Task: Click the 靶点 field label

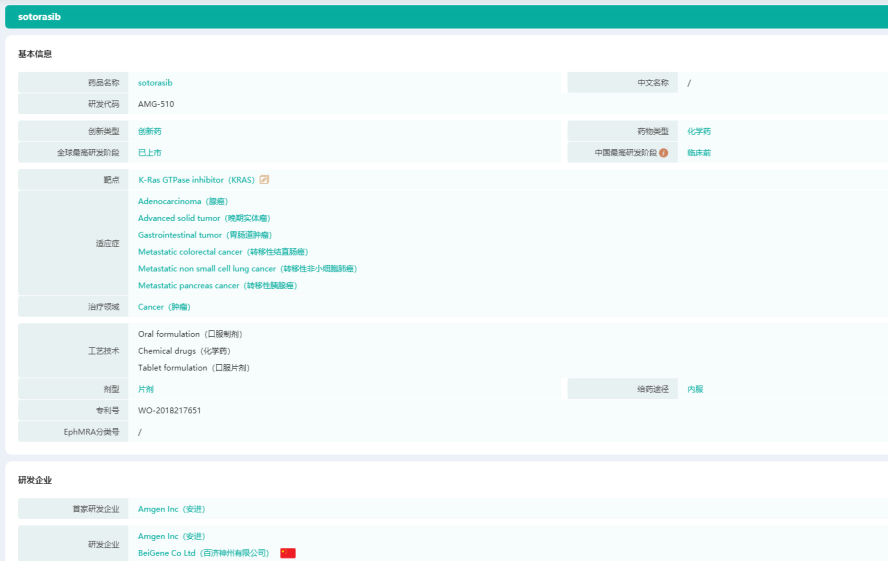Action: point(112,179)
